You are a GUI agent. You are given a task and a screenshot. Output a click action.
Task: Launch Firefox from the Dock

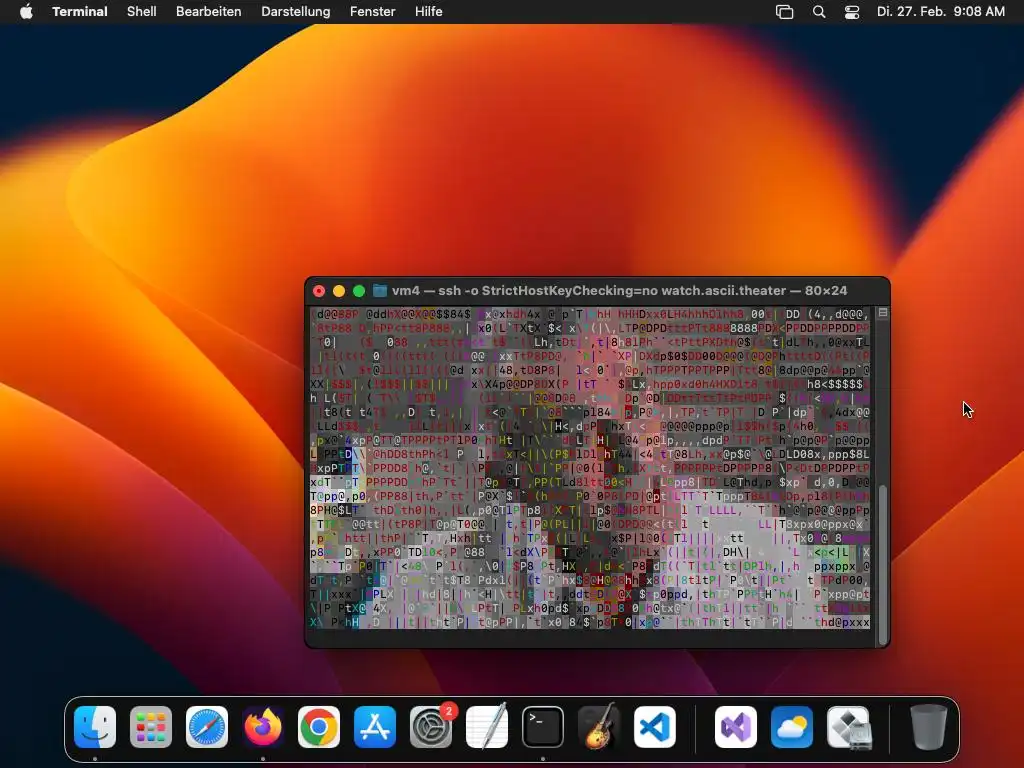(x=263, y=727)
